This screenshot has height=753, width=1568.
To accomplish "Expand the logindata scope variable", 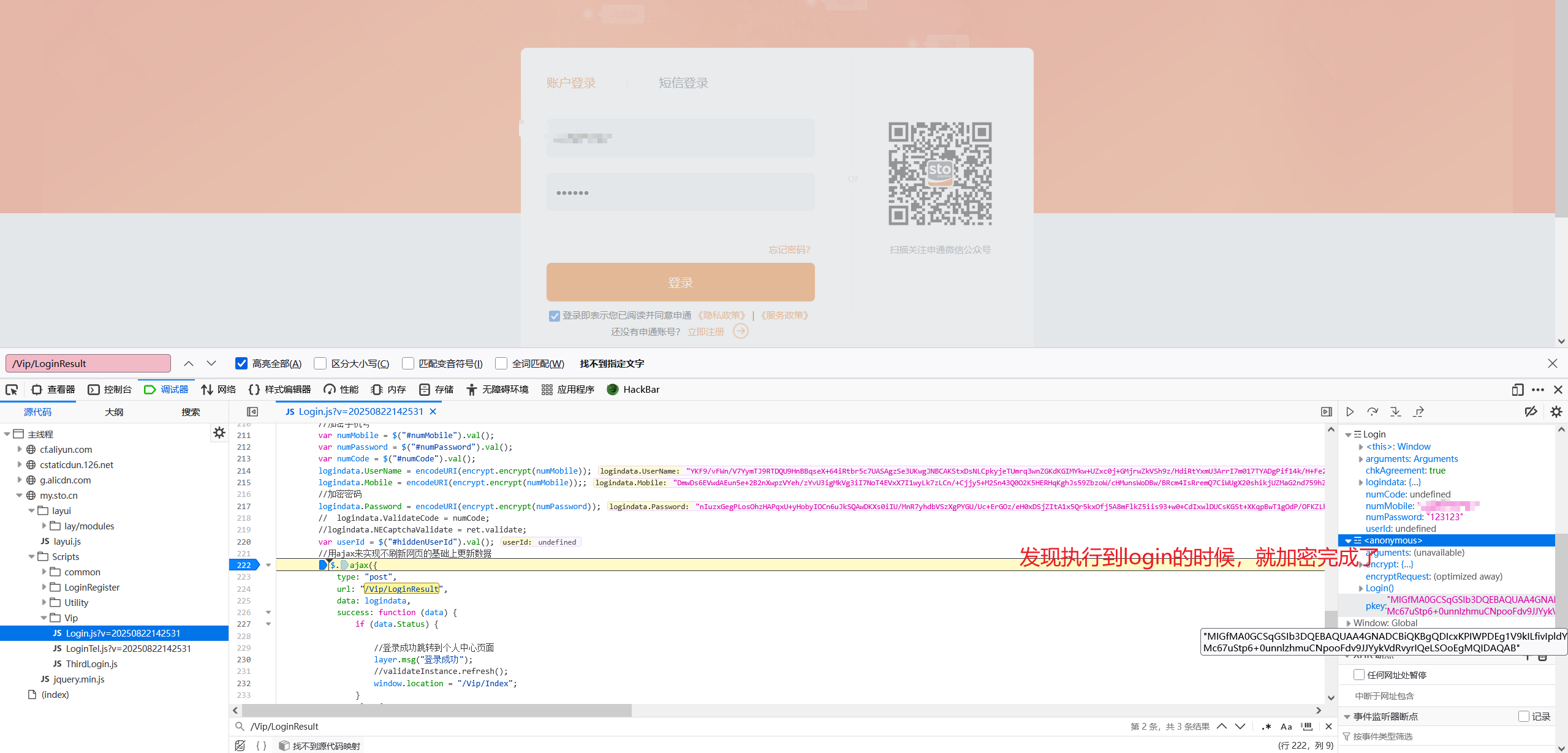I will tap(1361, 482).
